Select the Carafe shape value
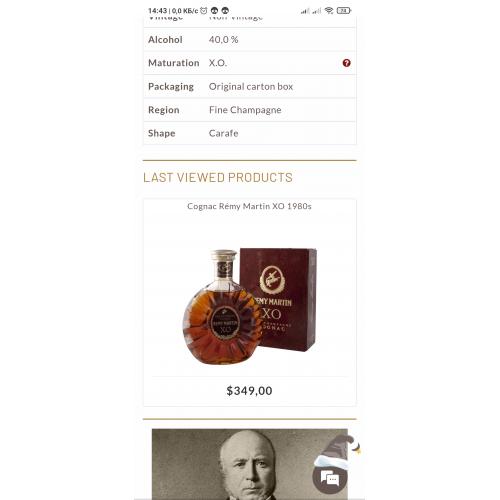This screenshot has width=500, height=500. [x=223, y=133]
